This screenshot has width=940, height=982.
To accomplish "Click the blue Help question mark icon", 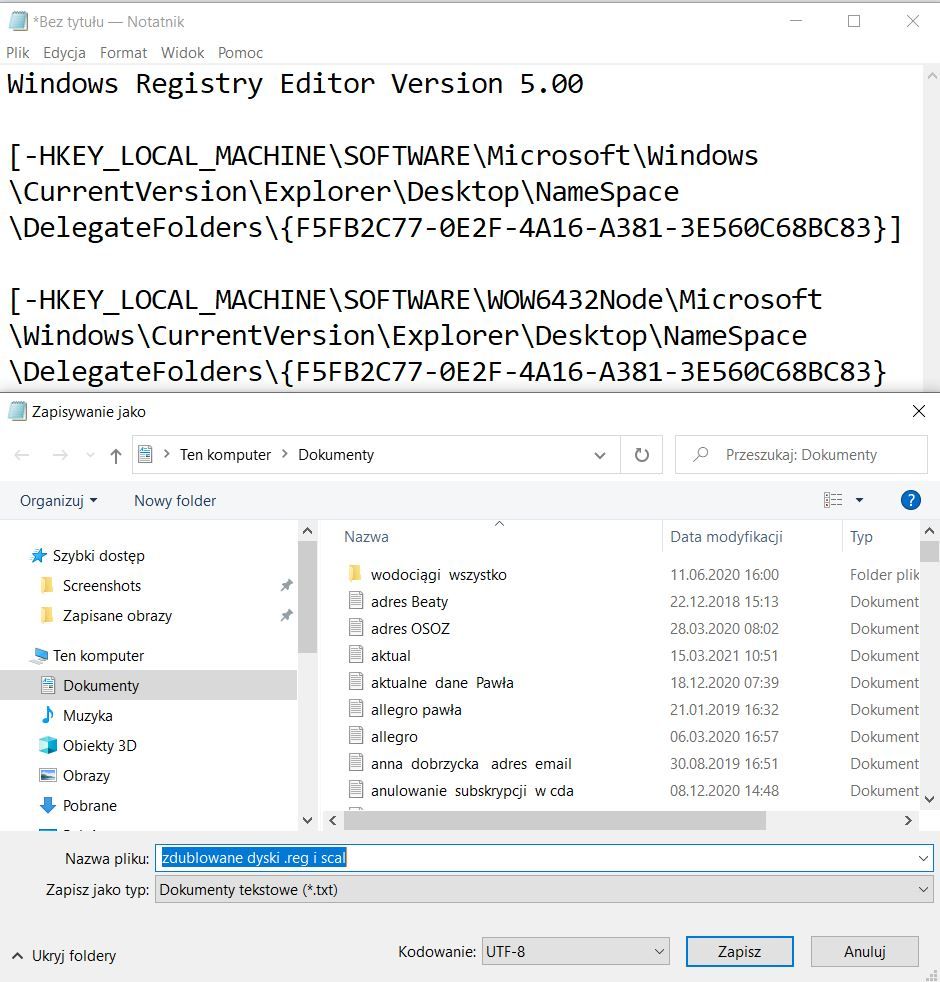I will (x=910, y=500).
